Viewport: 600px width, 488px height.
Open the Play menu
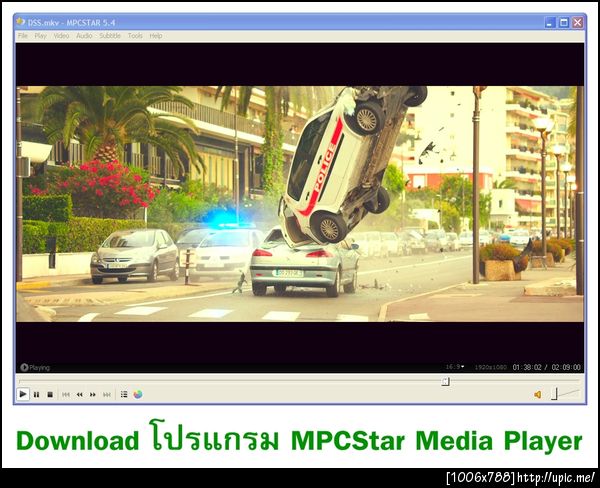[41, 36]
